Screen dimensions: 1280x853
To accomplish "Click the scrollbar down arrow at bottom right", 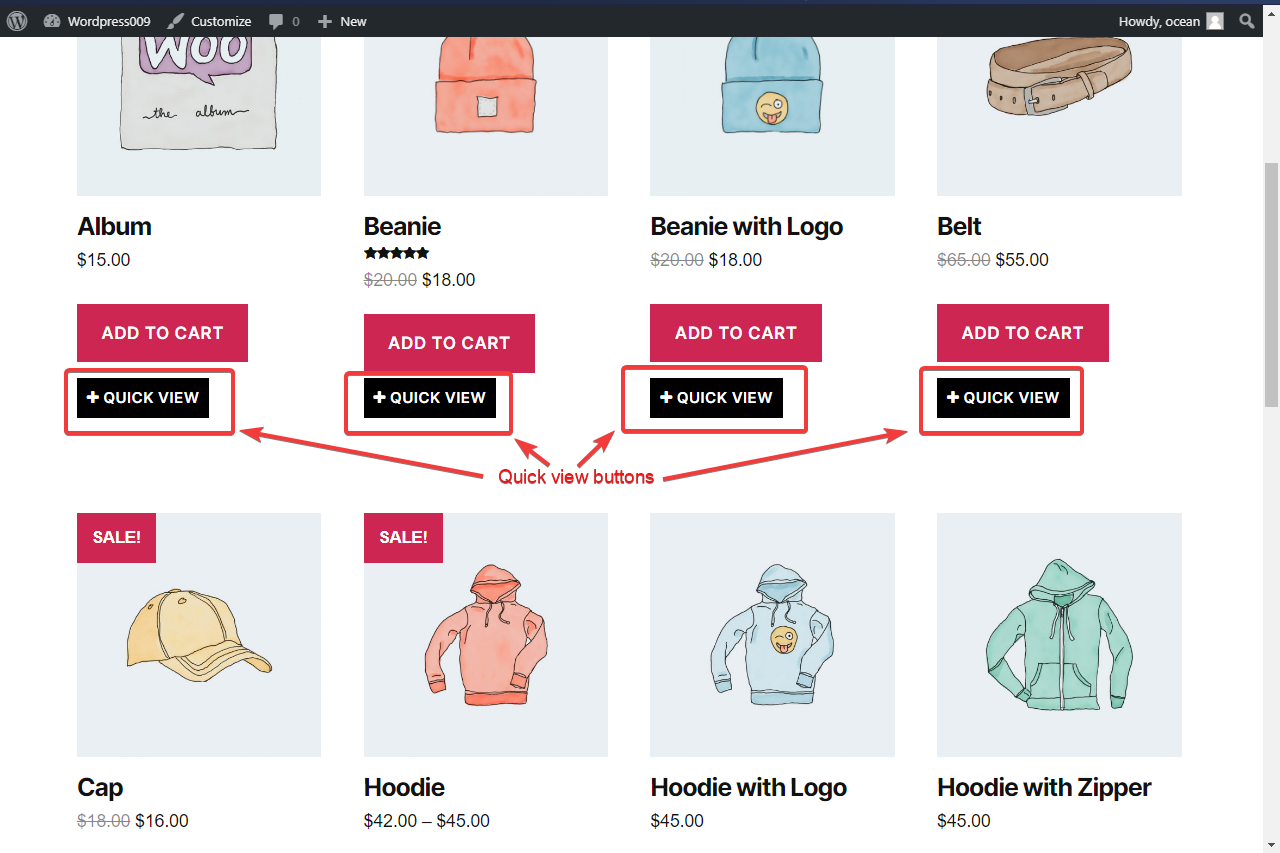I will pos(1271,845).
